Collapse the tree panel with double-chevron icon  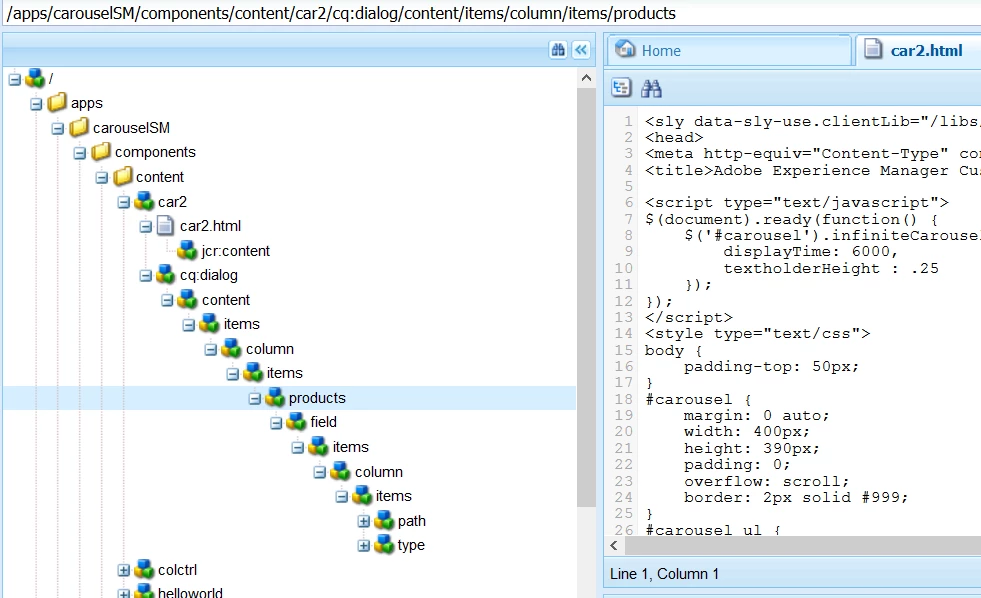tap(581, 50)
